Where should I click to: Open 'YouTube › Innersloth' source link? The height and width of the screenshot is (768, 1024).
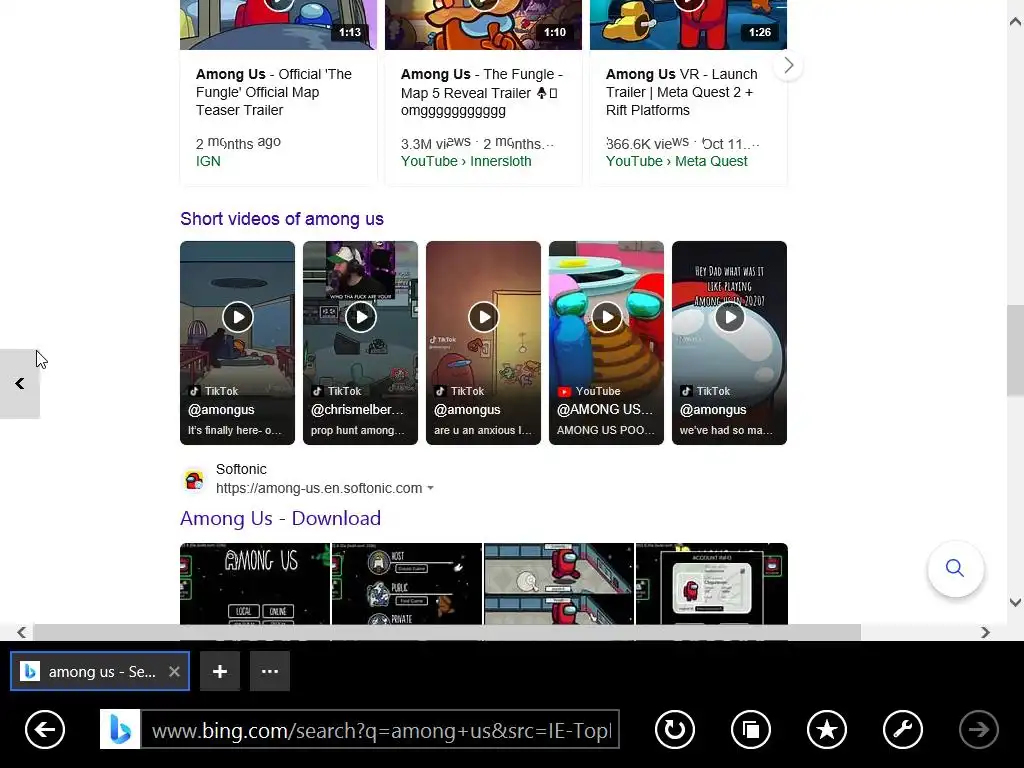(x=466, y=161)
